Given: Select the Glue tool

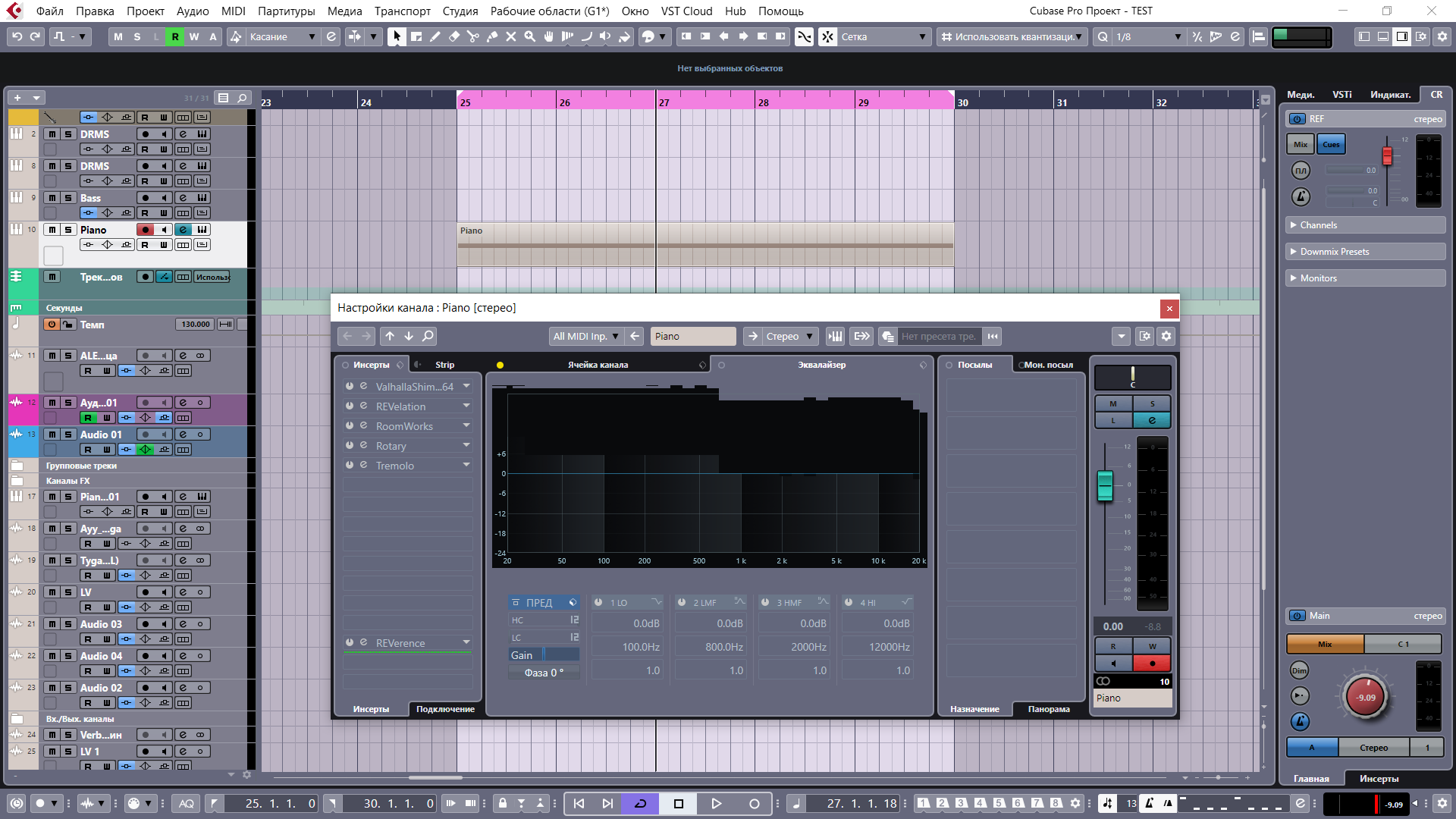Looking at the screenshot, I should (x=492, y=36).
